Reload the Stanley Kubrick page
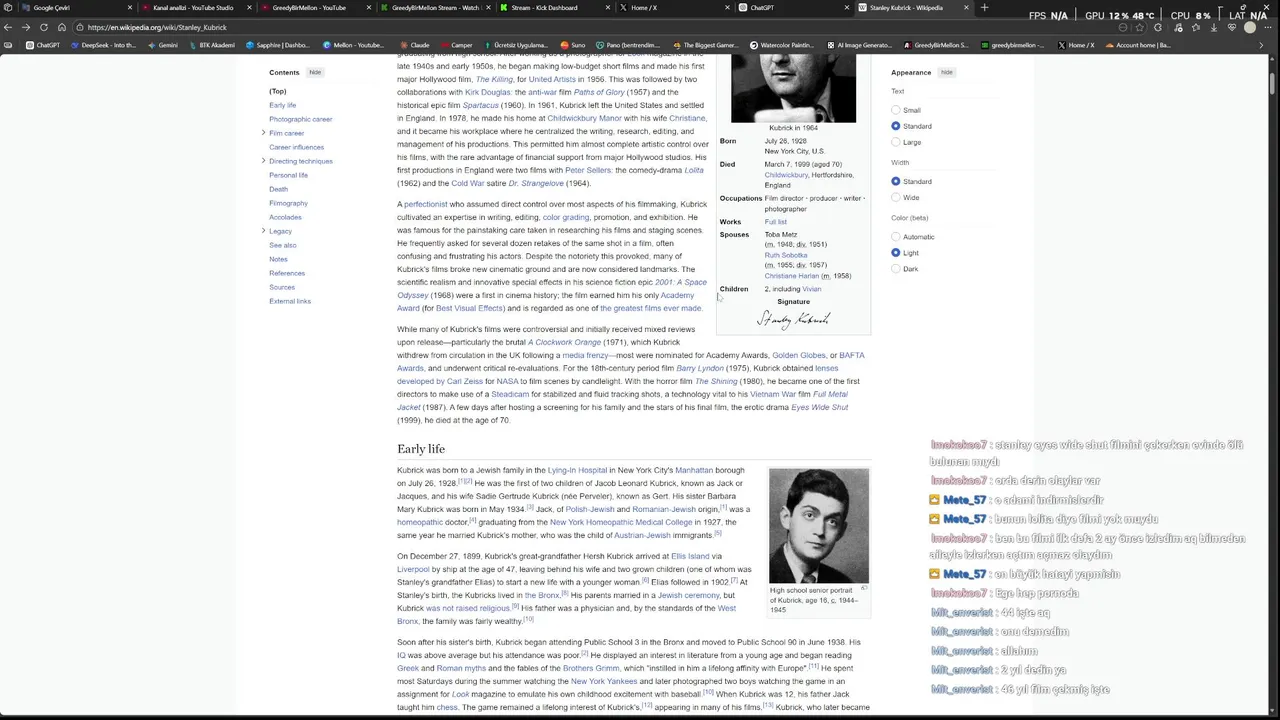This screenshot has width=1280, height=720. point(44,27)
